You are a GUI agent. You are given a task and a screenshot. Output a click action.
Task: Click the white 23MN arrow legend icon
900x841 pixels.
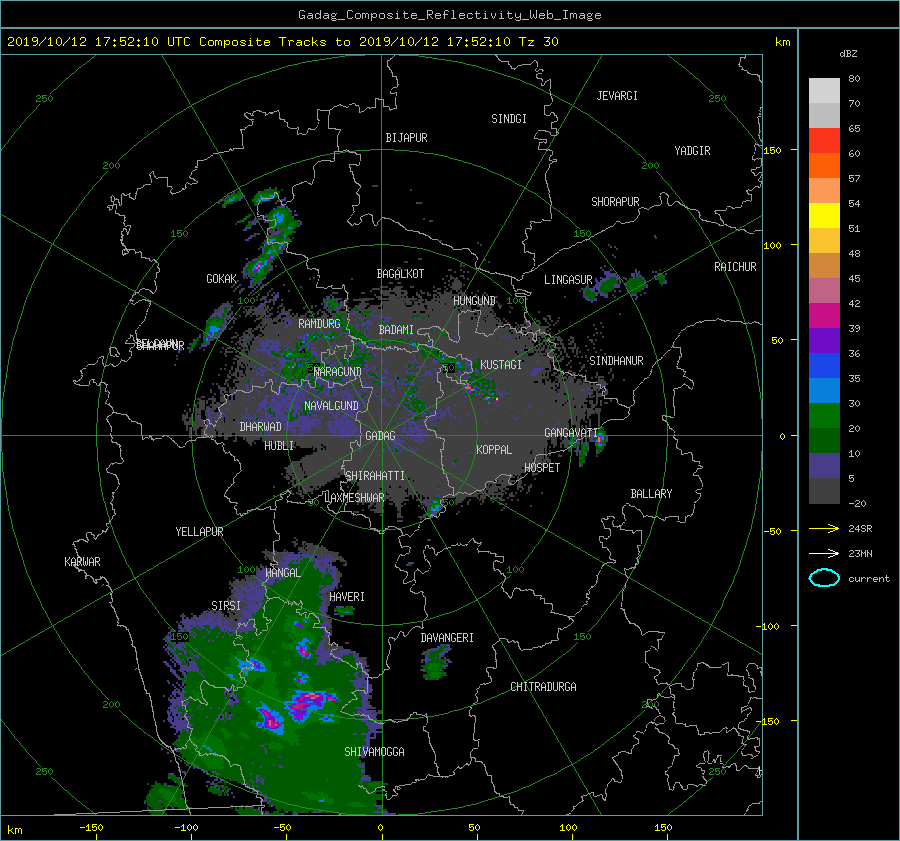pyautogui.click(x=824, y=553)
